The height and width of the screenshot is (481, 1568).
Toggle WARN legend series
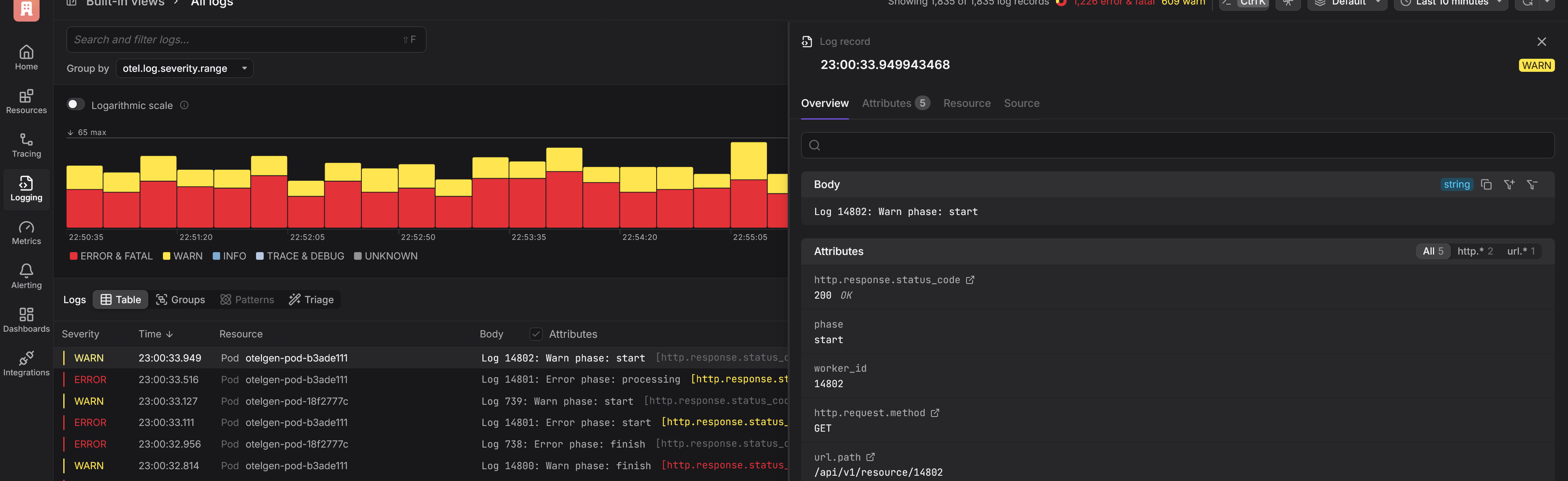point(183,256)
